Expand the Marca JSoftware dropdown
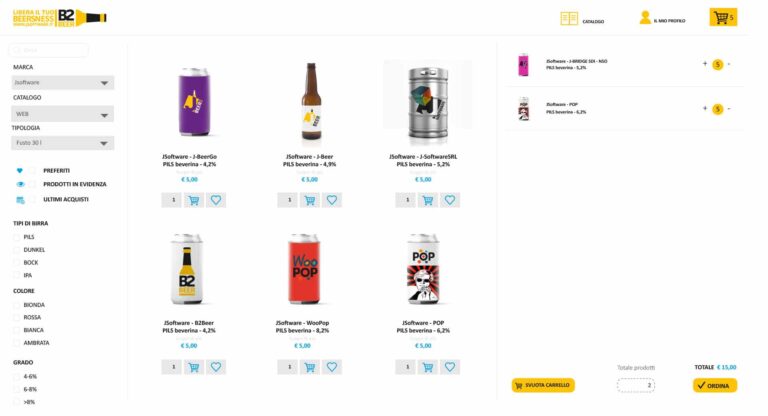The height and width of the screenshot is (416, 768). [x=104, y=83]
